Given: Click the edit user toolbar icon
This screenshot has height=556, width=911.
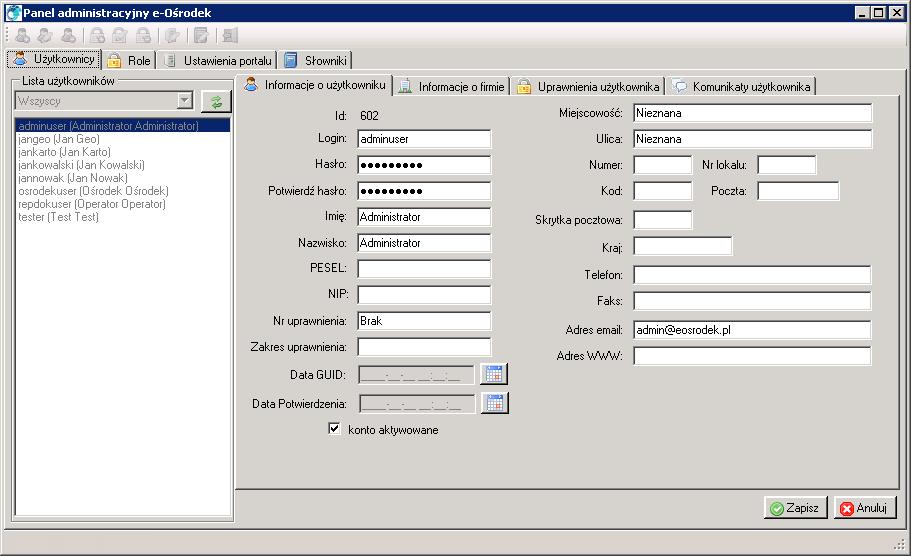Looking at the screenshot, I should coord(45,35).
